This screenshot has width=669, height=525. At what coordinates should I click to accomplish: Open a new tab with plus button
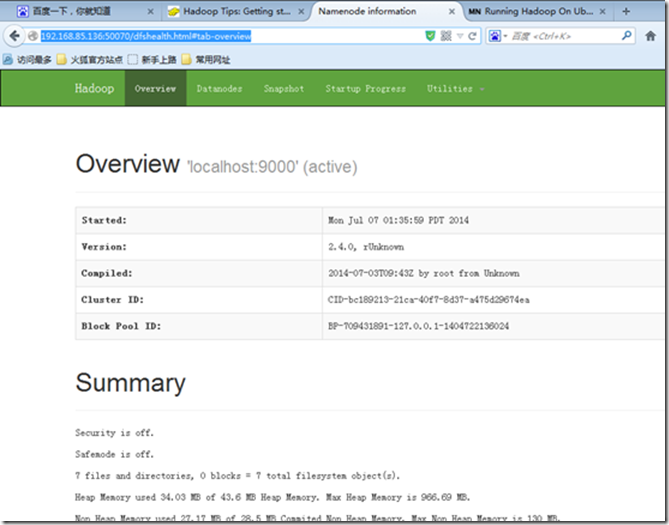point(626,12)
